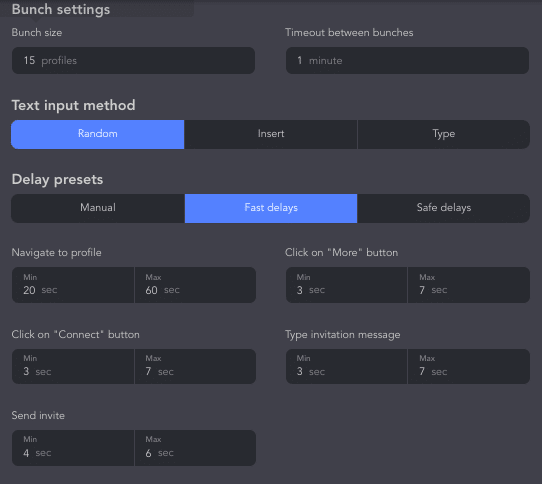Screen dimensions: 542x484
Task: Click the "Bunch settings" heading
Action: [61, 10]
